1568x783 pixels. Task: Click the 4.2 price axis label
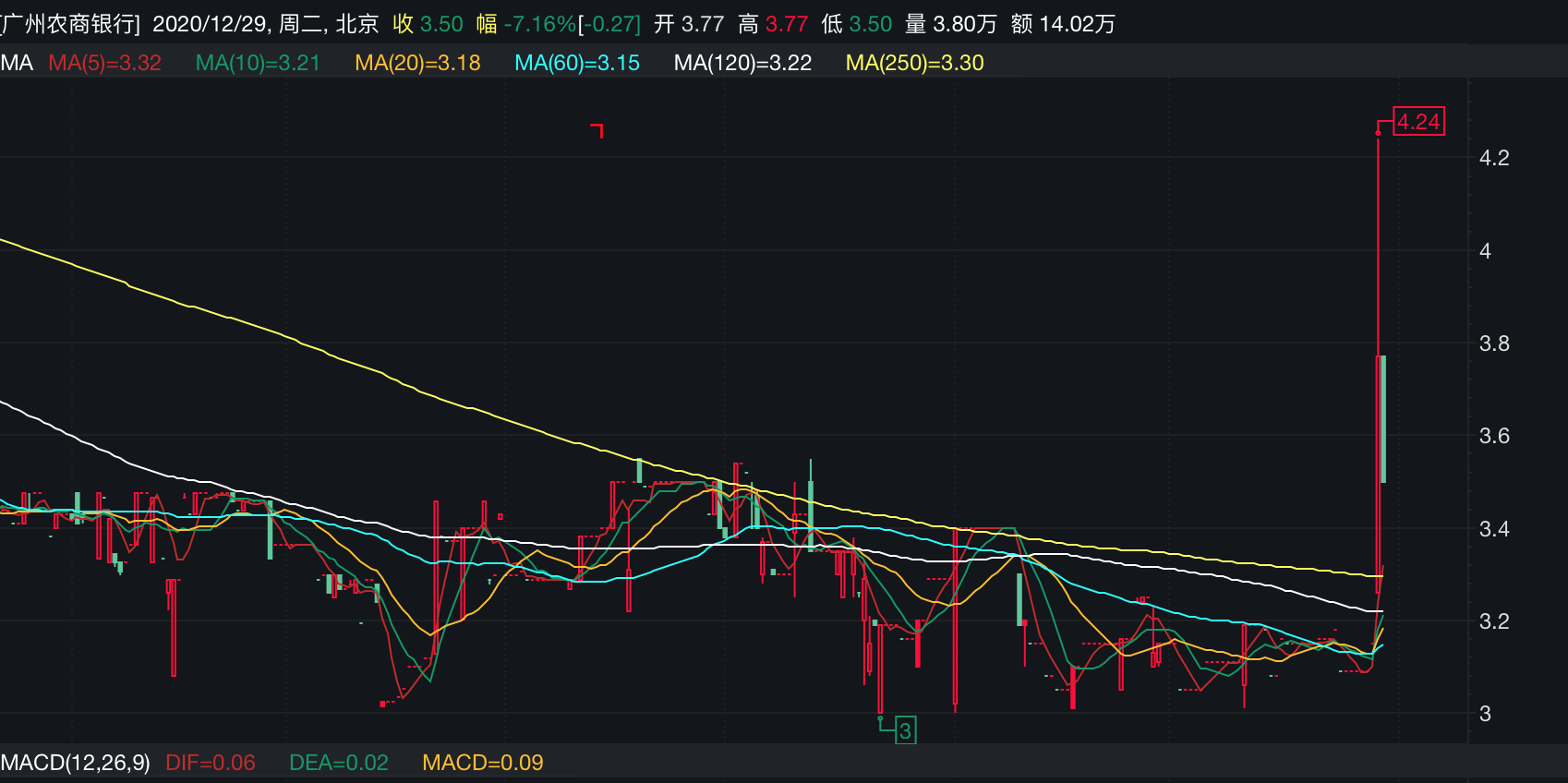pyautogui.click(x=1494, y=158)
